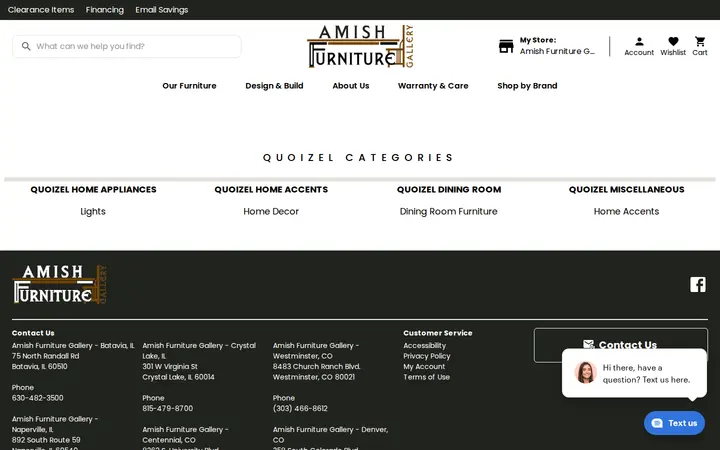This screenshot has height=450, width=720.
Task: Click the 'Amish Furniture Gallery - Denver, CO' text
Action: tap(330, 435)
